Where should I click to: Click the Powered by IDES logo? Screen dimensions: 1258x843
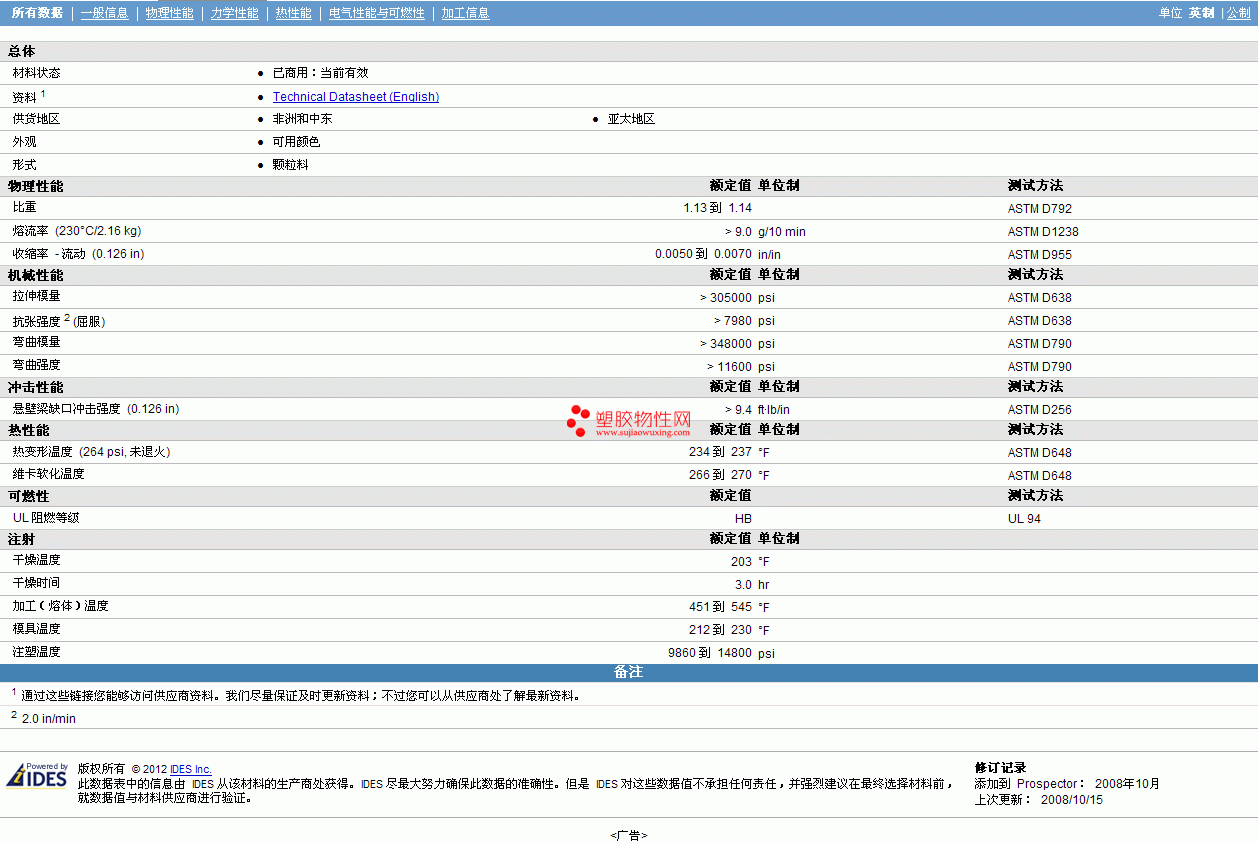coord(38,776)
